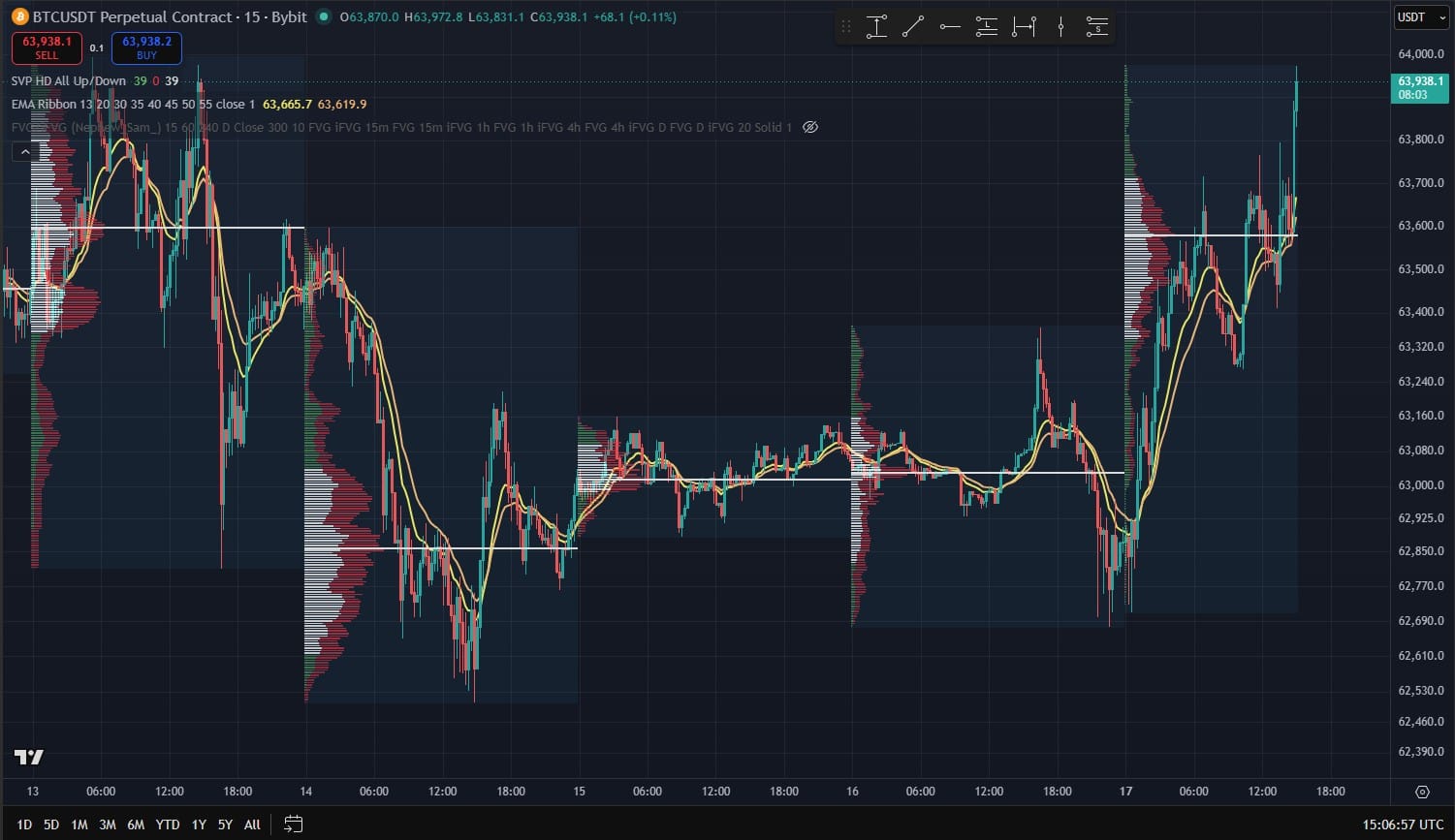Screen dimensions: 1455x840
Task: Click the 64,000.0 price axis label
Action: [x=1421, y=53]
